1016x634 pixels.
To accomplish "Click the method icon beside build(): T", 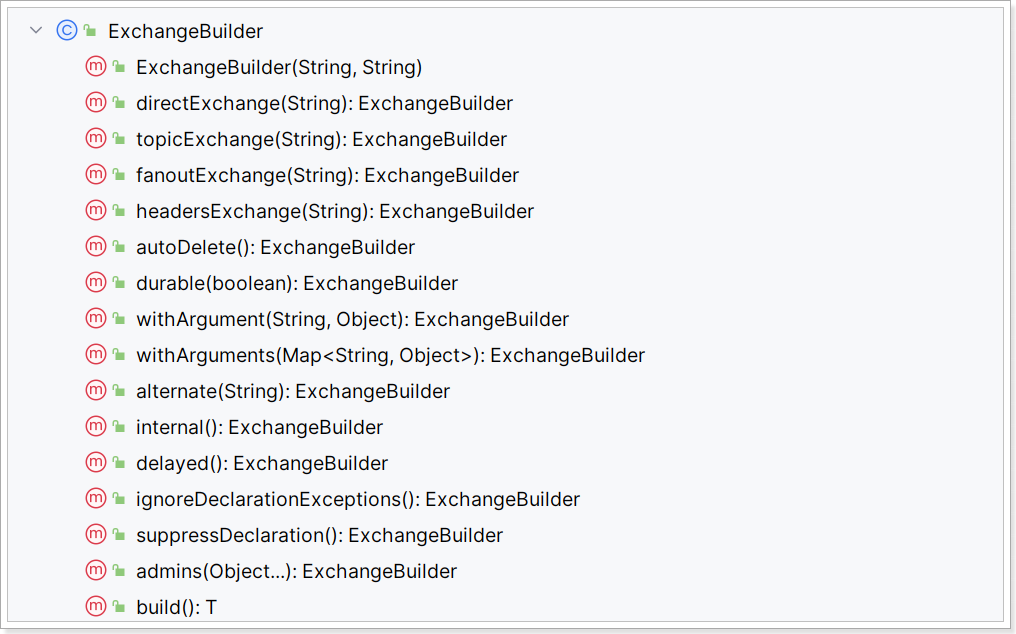I will pos(96,607).
